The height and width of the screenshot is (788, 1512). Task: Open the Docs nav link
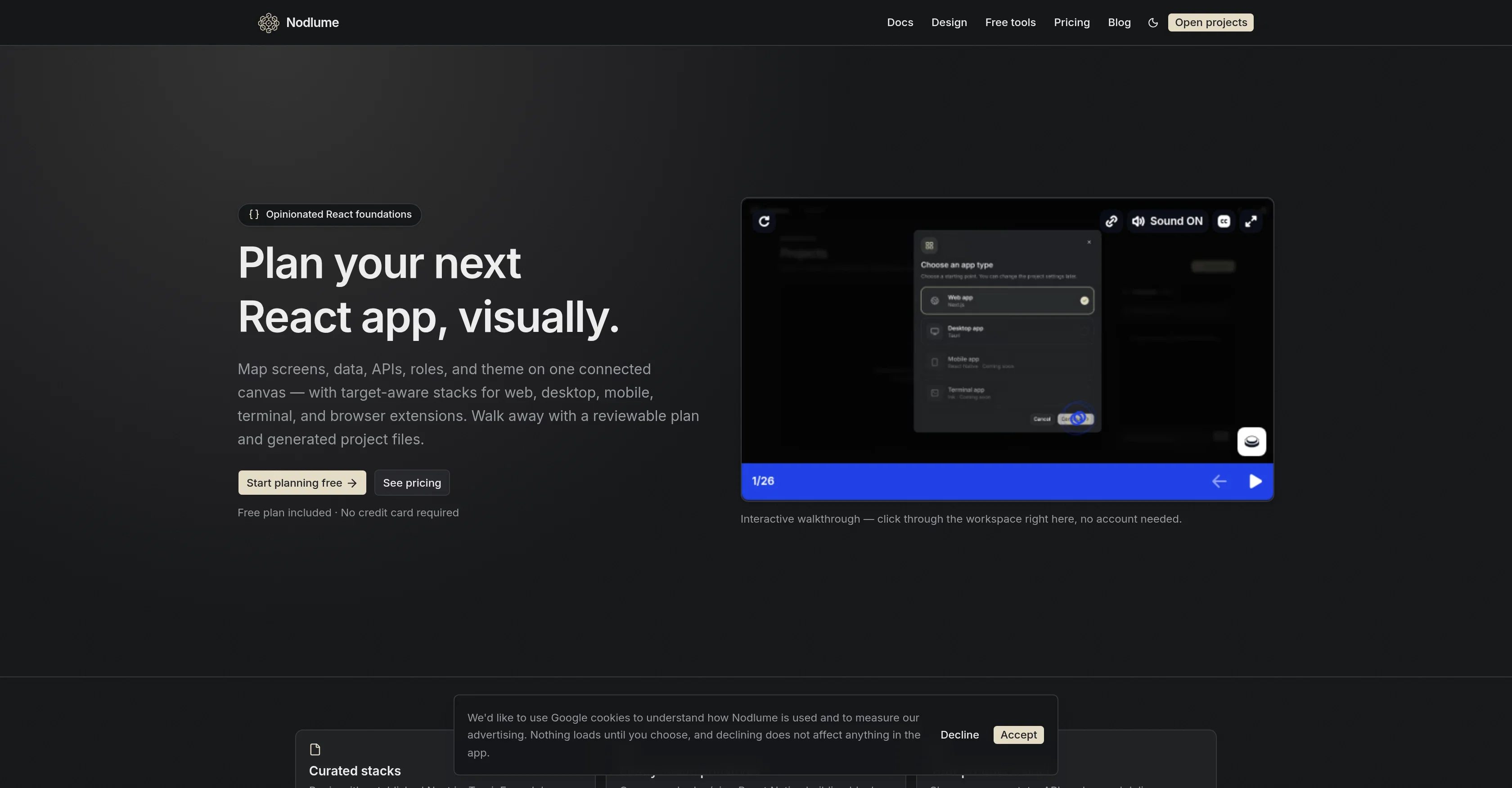point(900,22)
